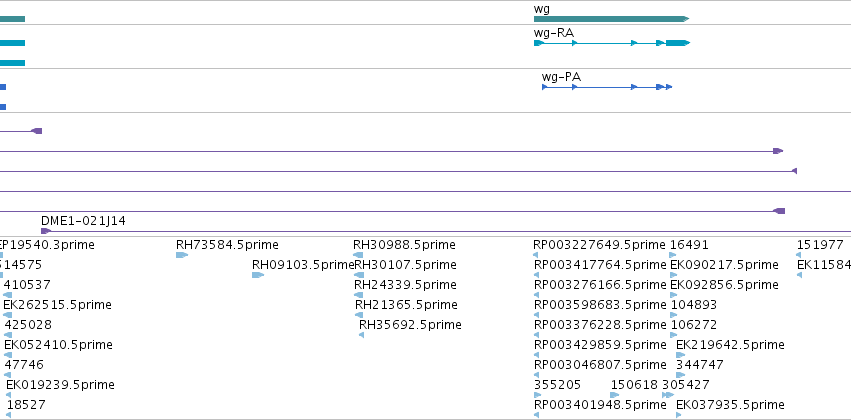
Task: Select feature labeled 104893
Action: click(694, 305)
